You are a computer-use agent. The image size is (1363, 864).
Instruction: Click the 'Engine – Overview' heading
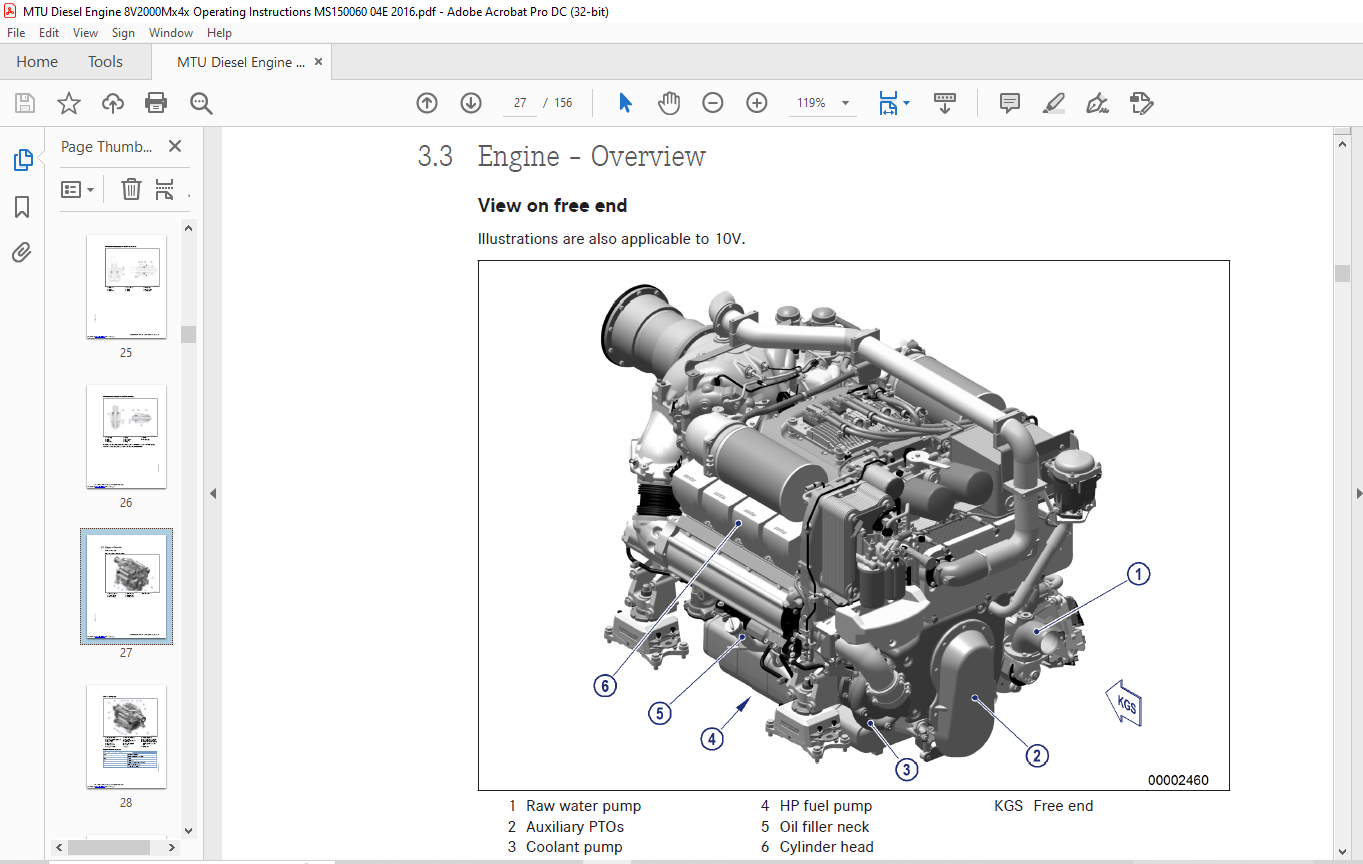pyautogui.click(x=592, y=156)
